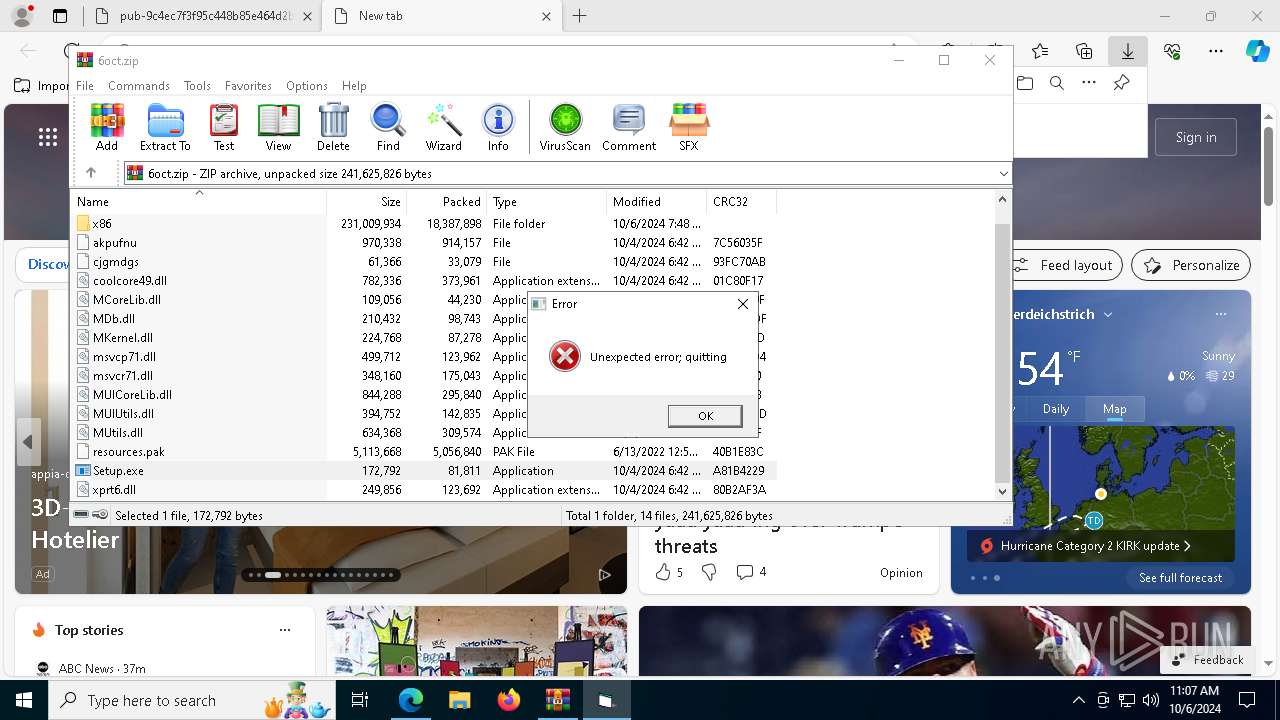The height and width of the screenshot is (720, 1280).
Task: Select xprt6.dll file
Action: [x=425, y=490]
